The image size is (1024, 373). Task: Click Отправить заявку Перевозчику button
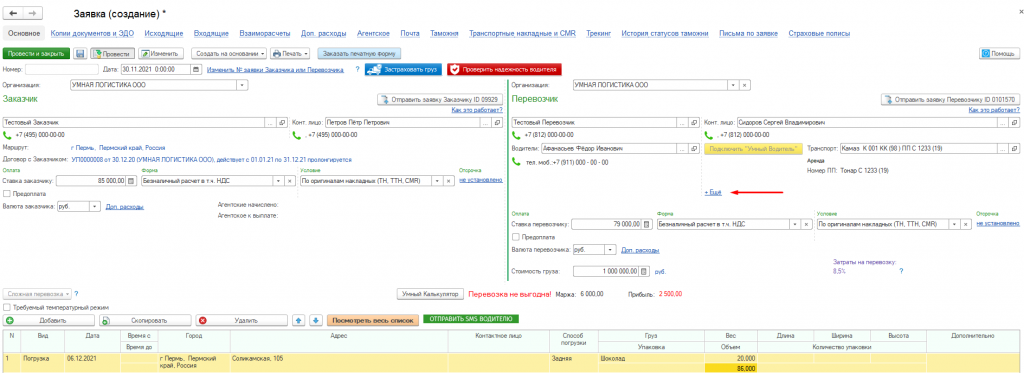[950, 100]
